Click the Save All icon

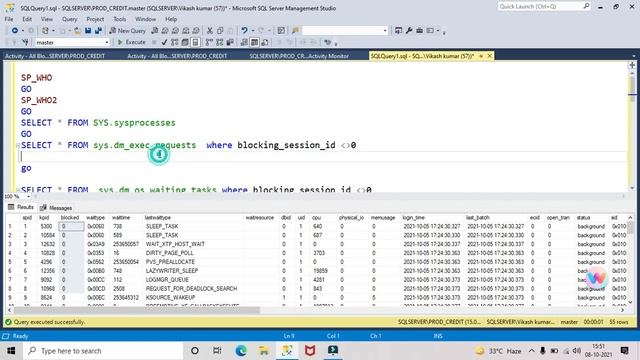click(x=98, y=31)
